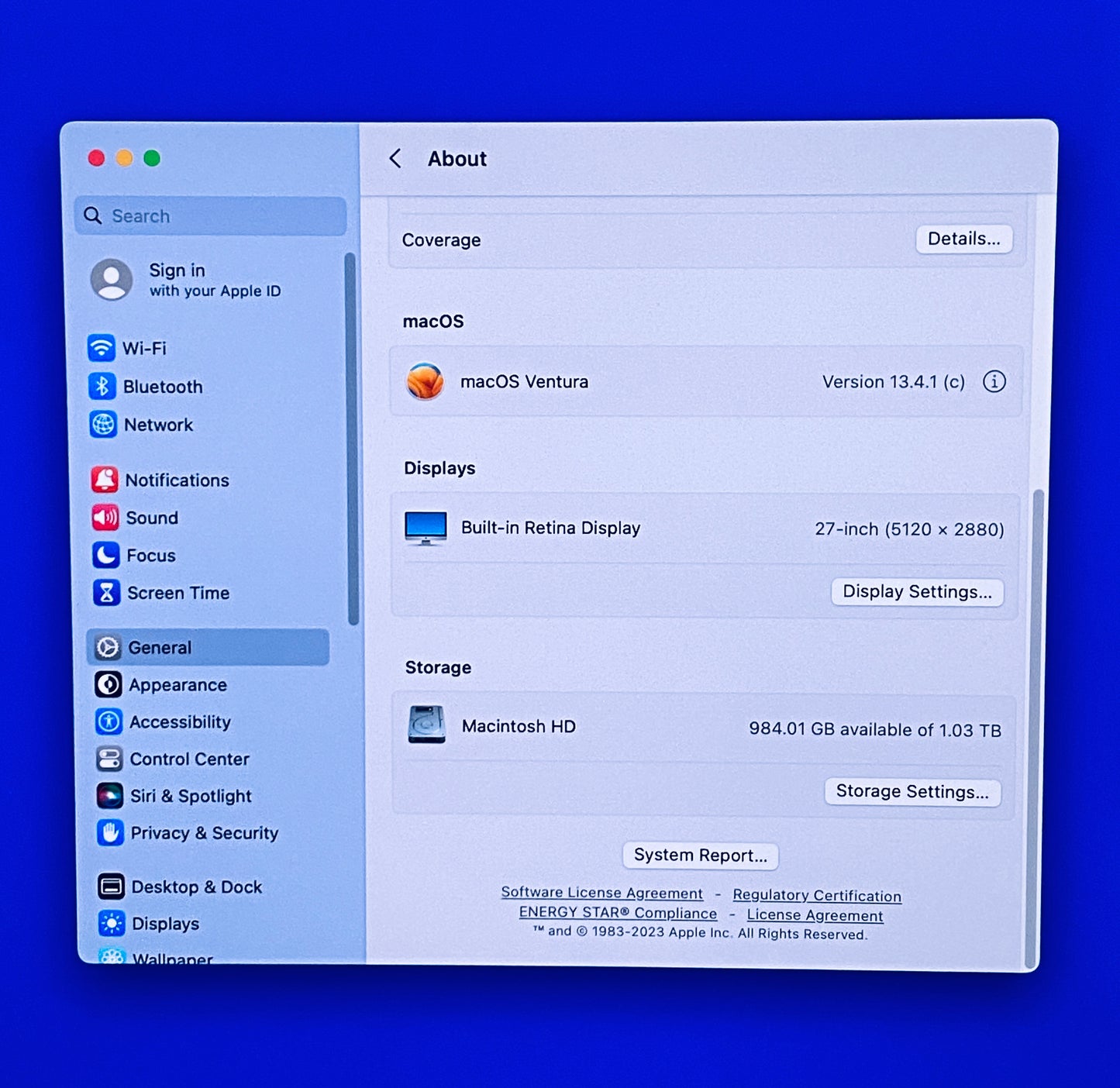
Task: Select Siri & Spotlight label in sidebar
Action: [x=191, y=796]
